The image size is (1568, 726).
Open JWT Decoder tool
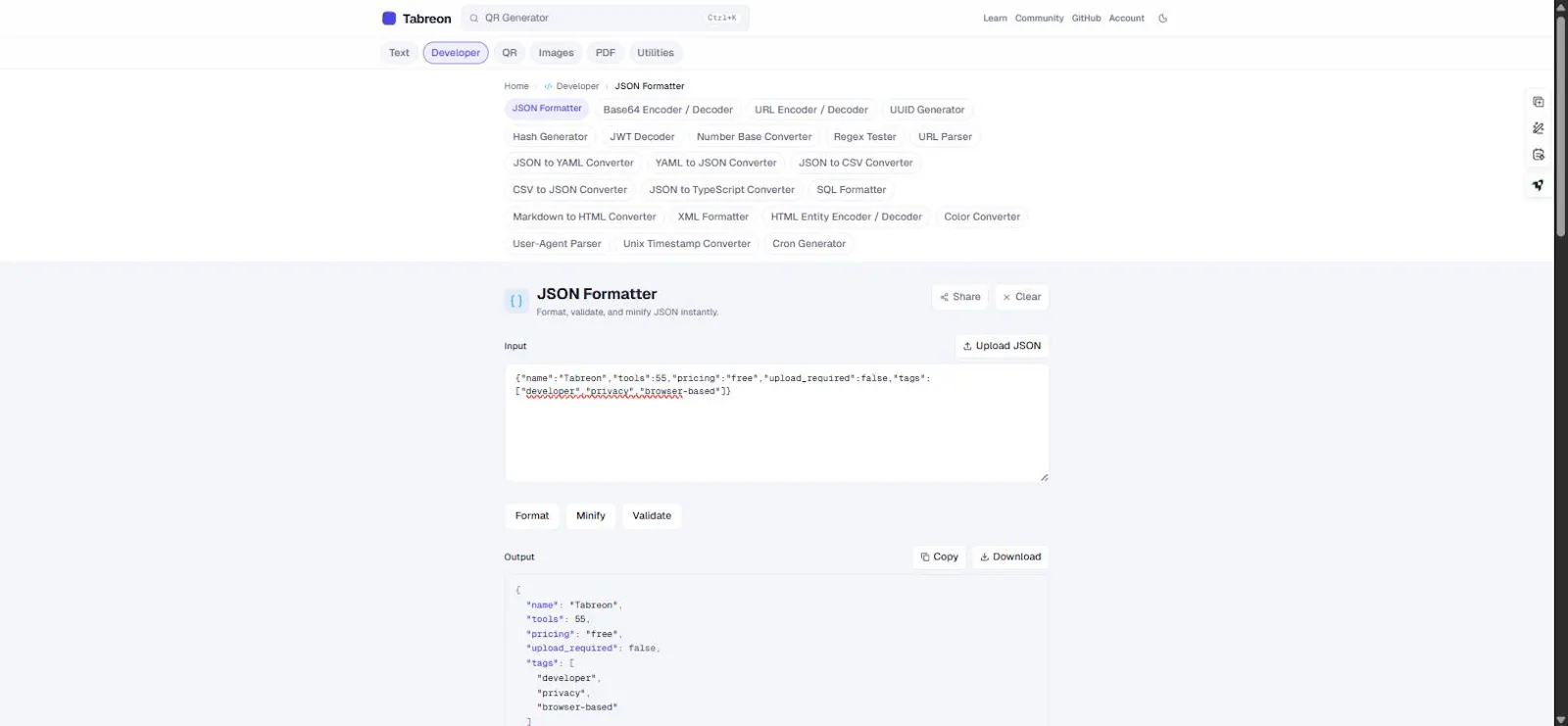642,137
